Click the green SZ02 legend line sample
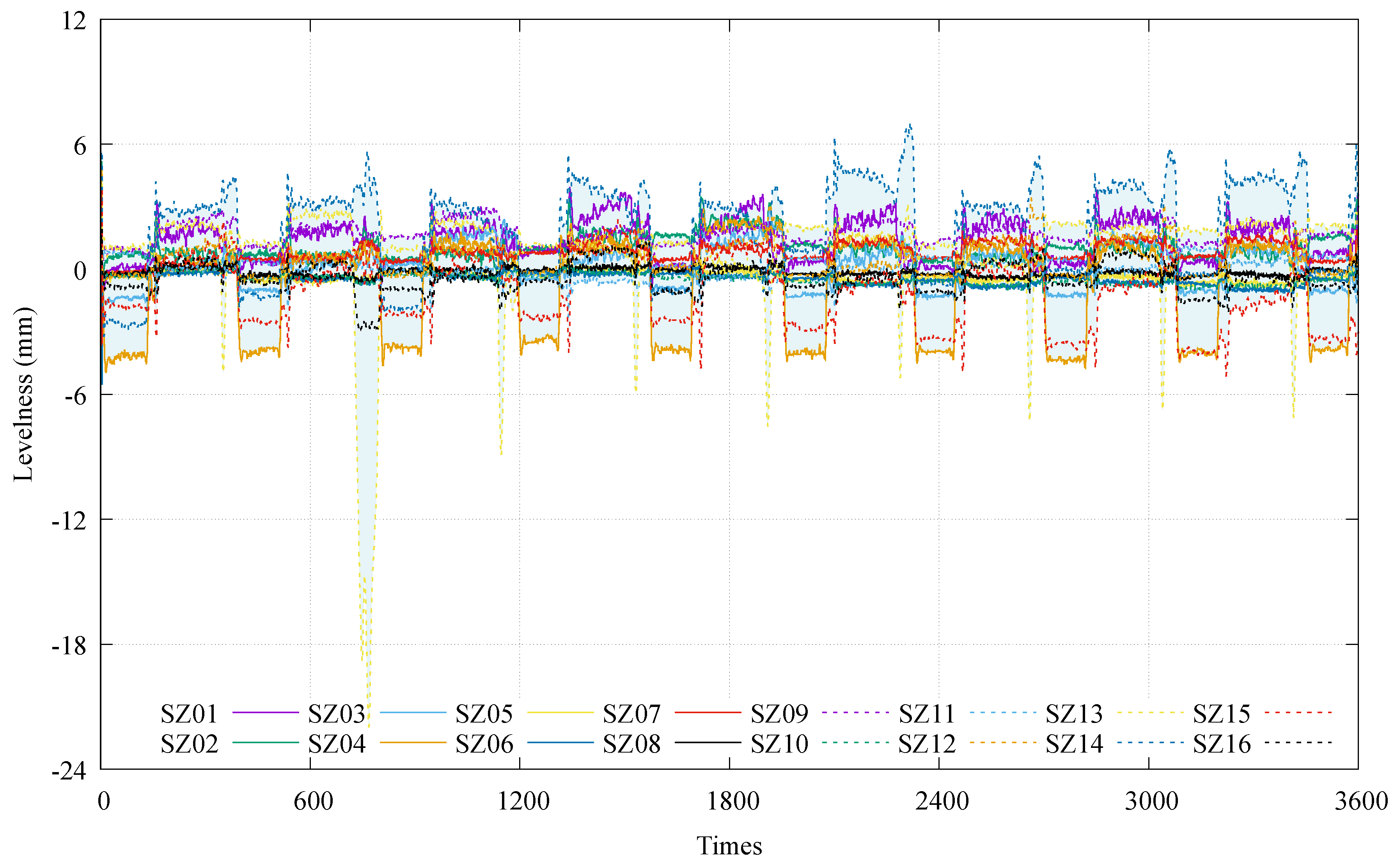This screenshot has height=868, width=1394. coord(265,743)
